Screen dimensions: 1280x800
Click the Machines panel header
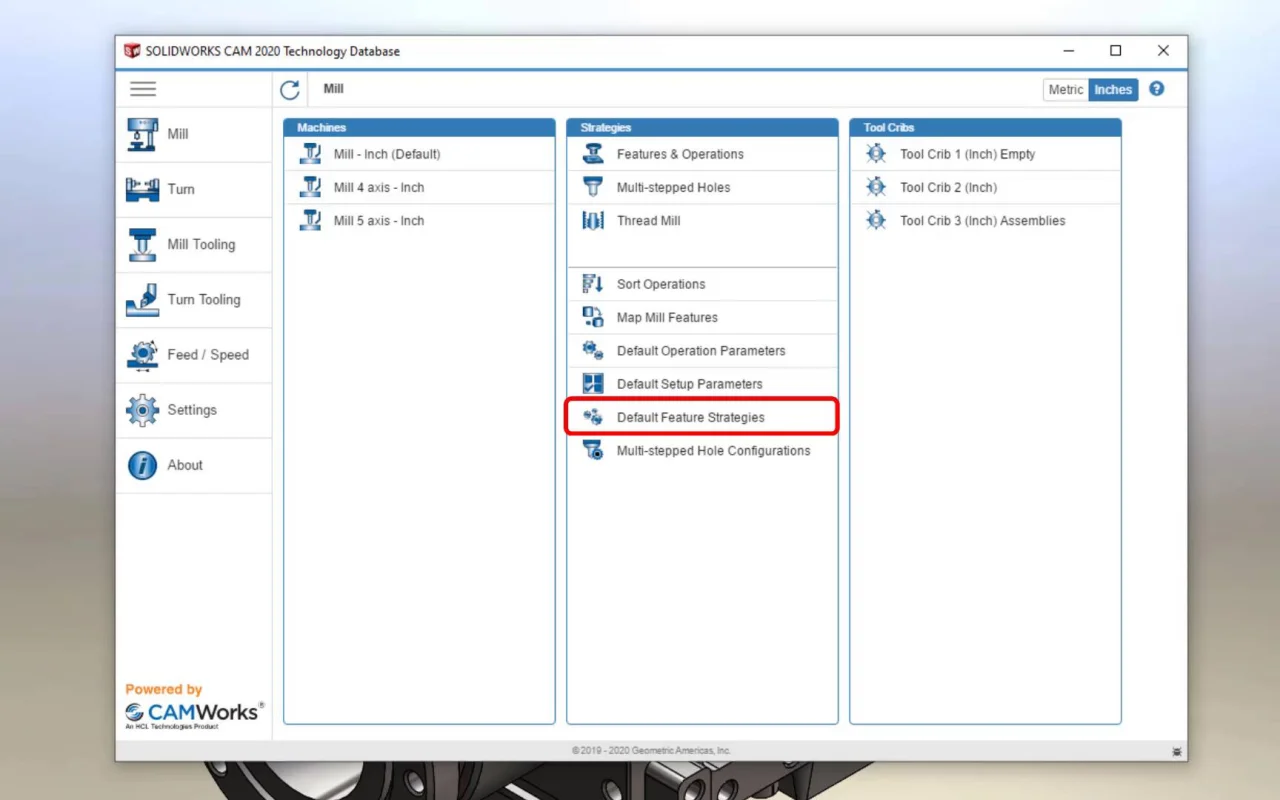(x=419, y=128)
